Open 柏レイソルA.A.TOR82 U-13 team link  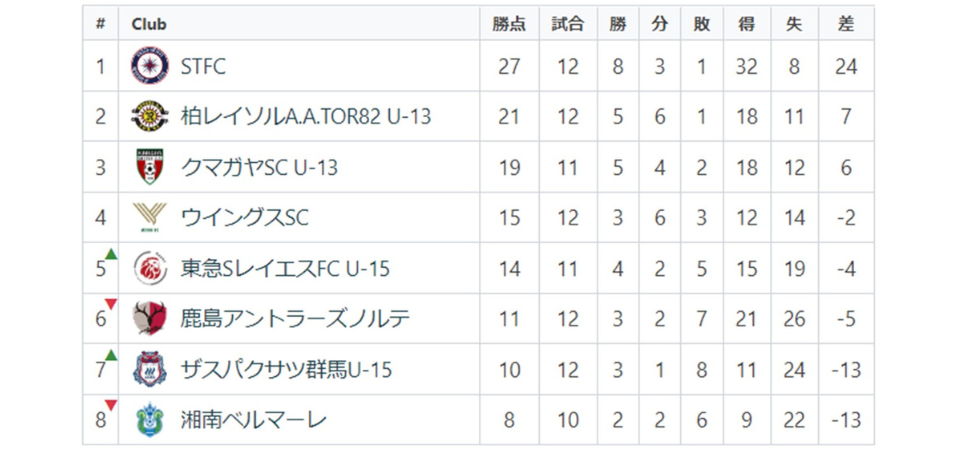tap(306, 117)
